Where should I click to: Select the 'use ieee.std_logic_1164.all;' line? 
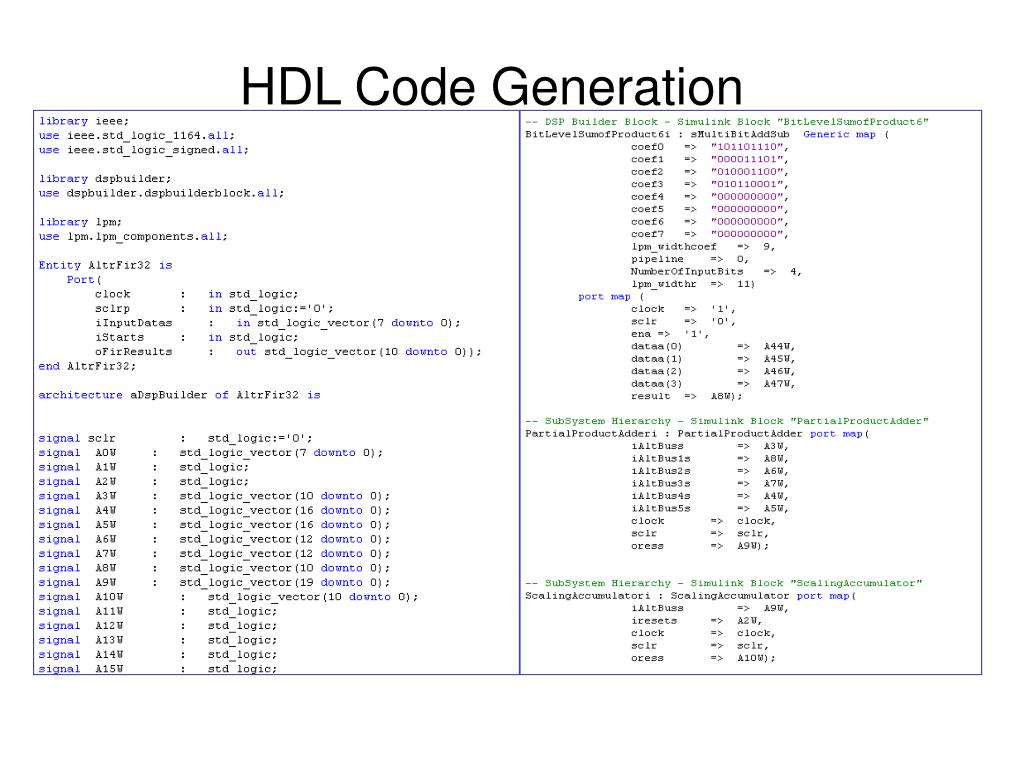pos(137,134)
